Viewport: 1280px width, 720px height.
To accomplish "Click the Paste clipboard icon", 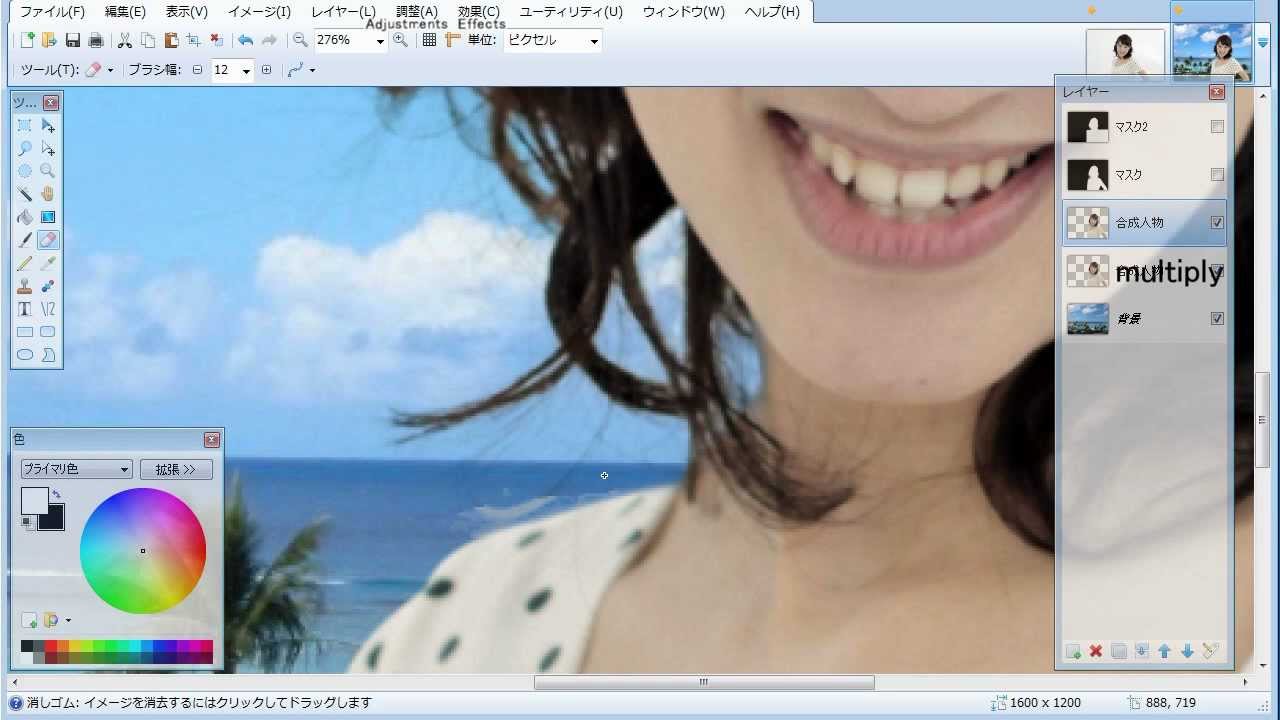I will tap(171, 40).
